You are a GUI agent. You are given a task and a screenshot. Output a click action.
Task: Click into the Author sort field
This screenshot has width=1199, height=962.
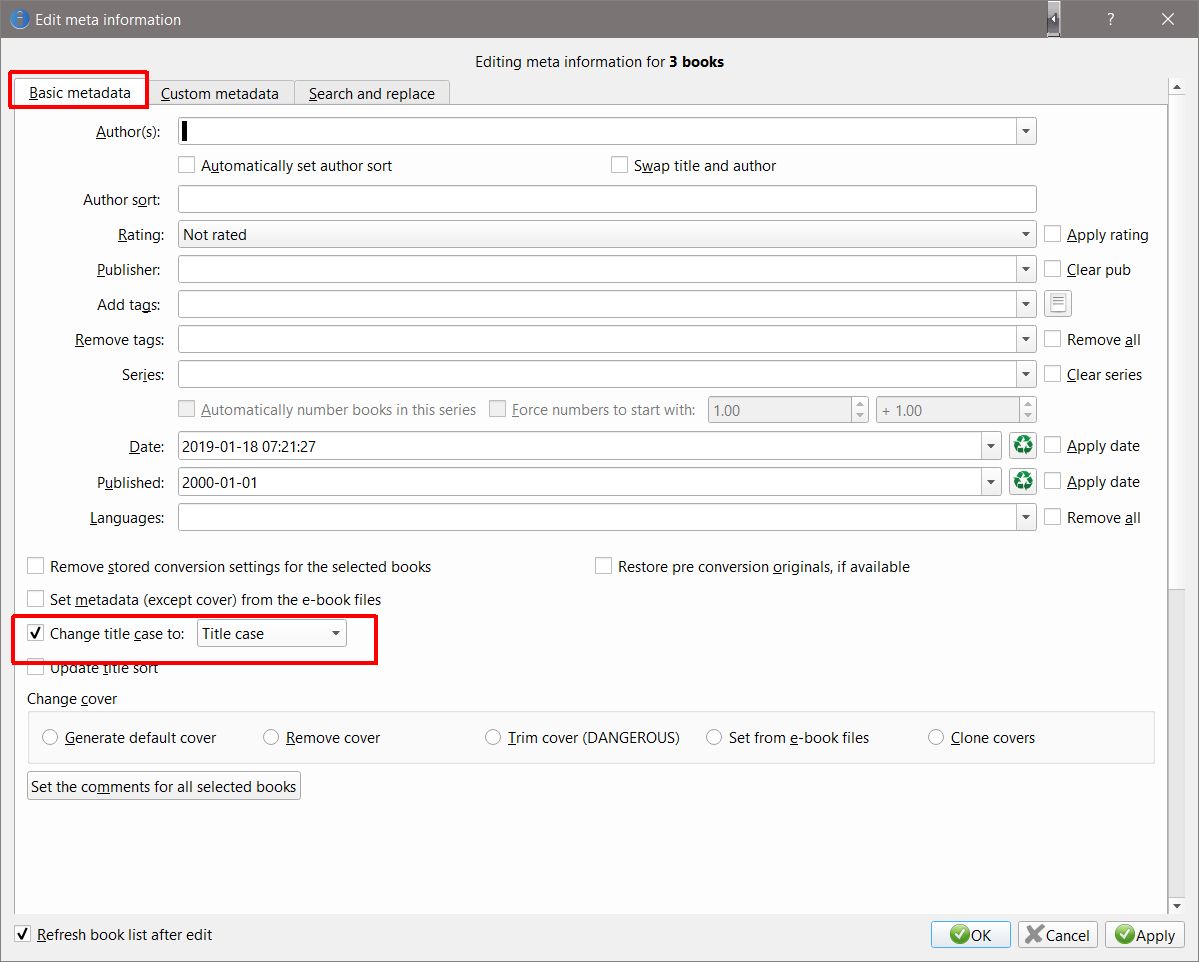point(607,199)
